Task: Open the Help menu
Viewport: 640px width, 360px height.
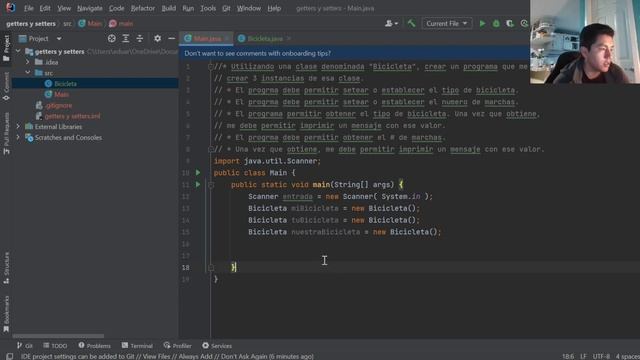Action: (274, 8)
